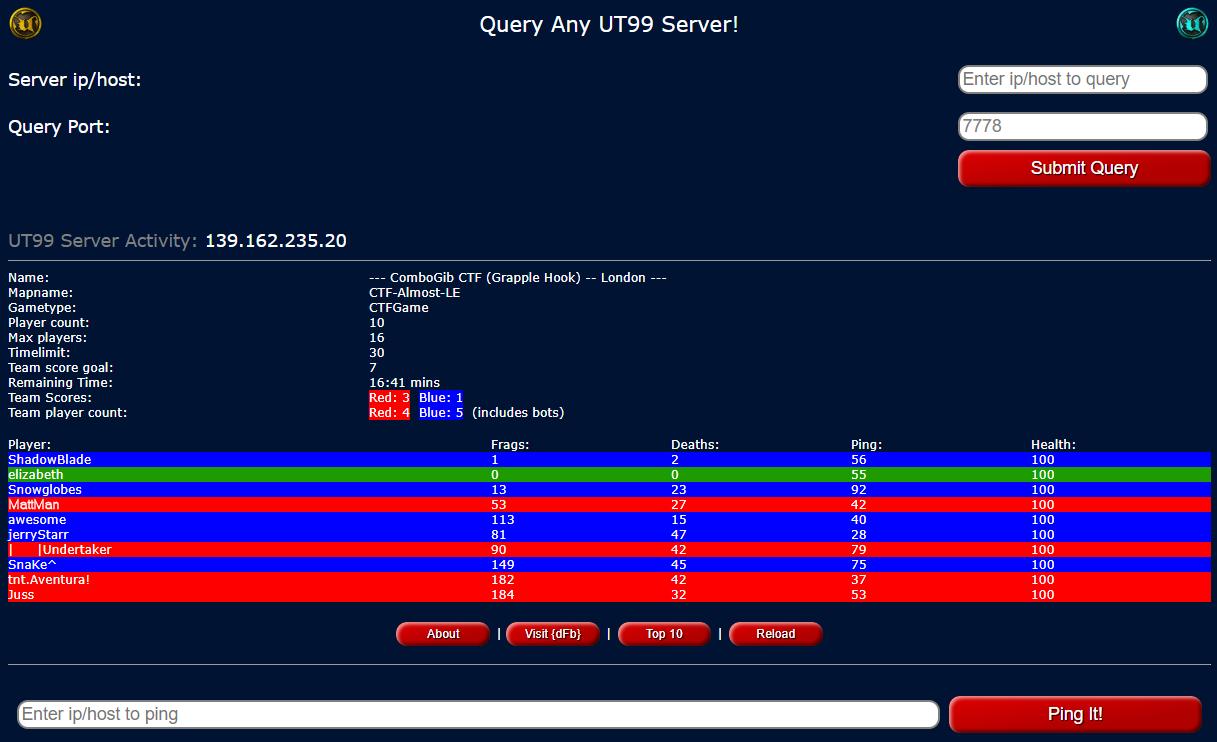1217x742 pixels.
Task: Select player jerryStarr
Action: (38, 535)
